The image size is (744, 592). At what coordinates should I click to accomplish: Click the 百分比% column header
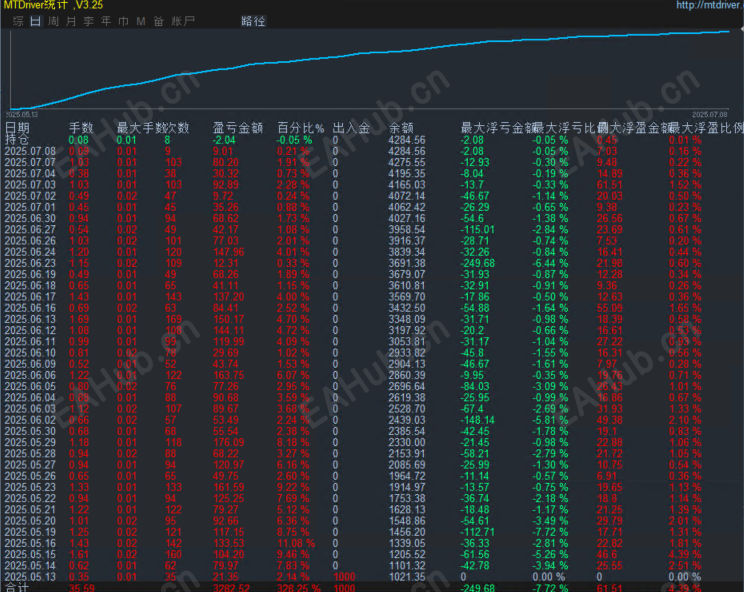tap(300, 128)
